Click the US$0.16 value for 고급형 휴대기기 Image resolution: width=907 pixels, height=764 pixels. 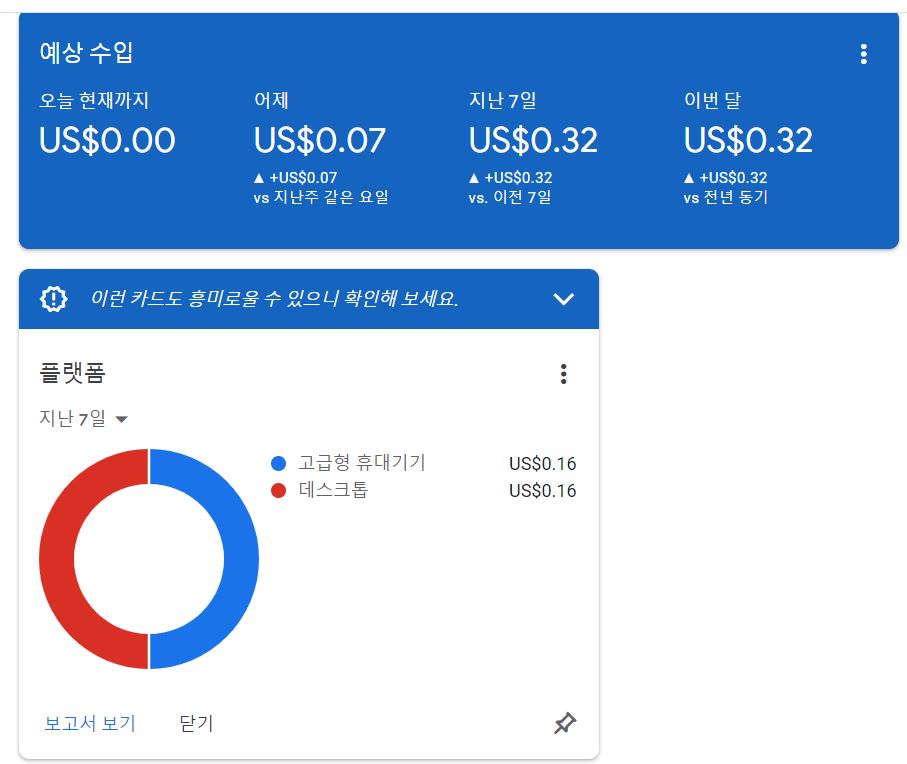coord(543,463)
